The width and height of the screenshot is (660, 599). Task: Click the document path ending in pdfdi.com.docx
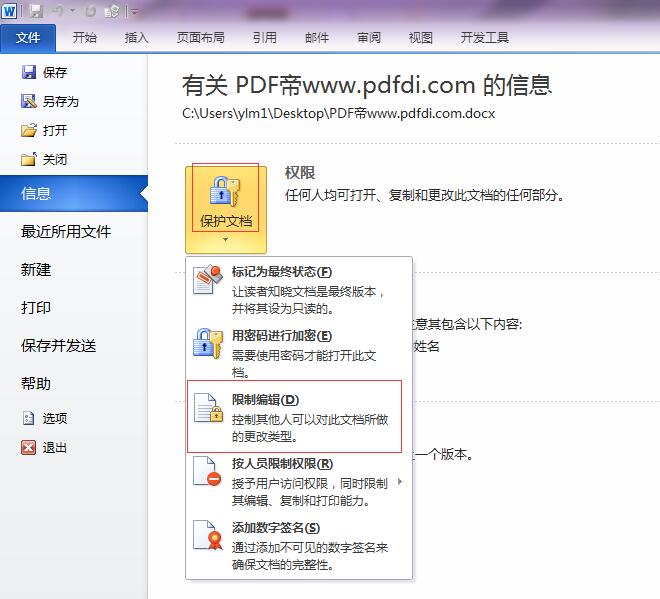click(338, 113)
